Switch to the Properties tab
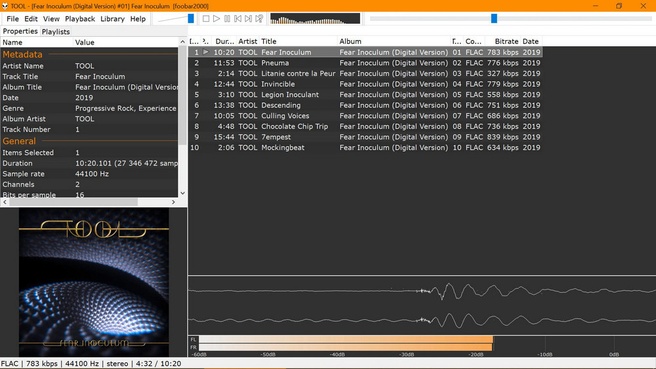Screen dimensions: 656x369 pos(20,31)
